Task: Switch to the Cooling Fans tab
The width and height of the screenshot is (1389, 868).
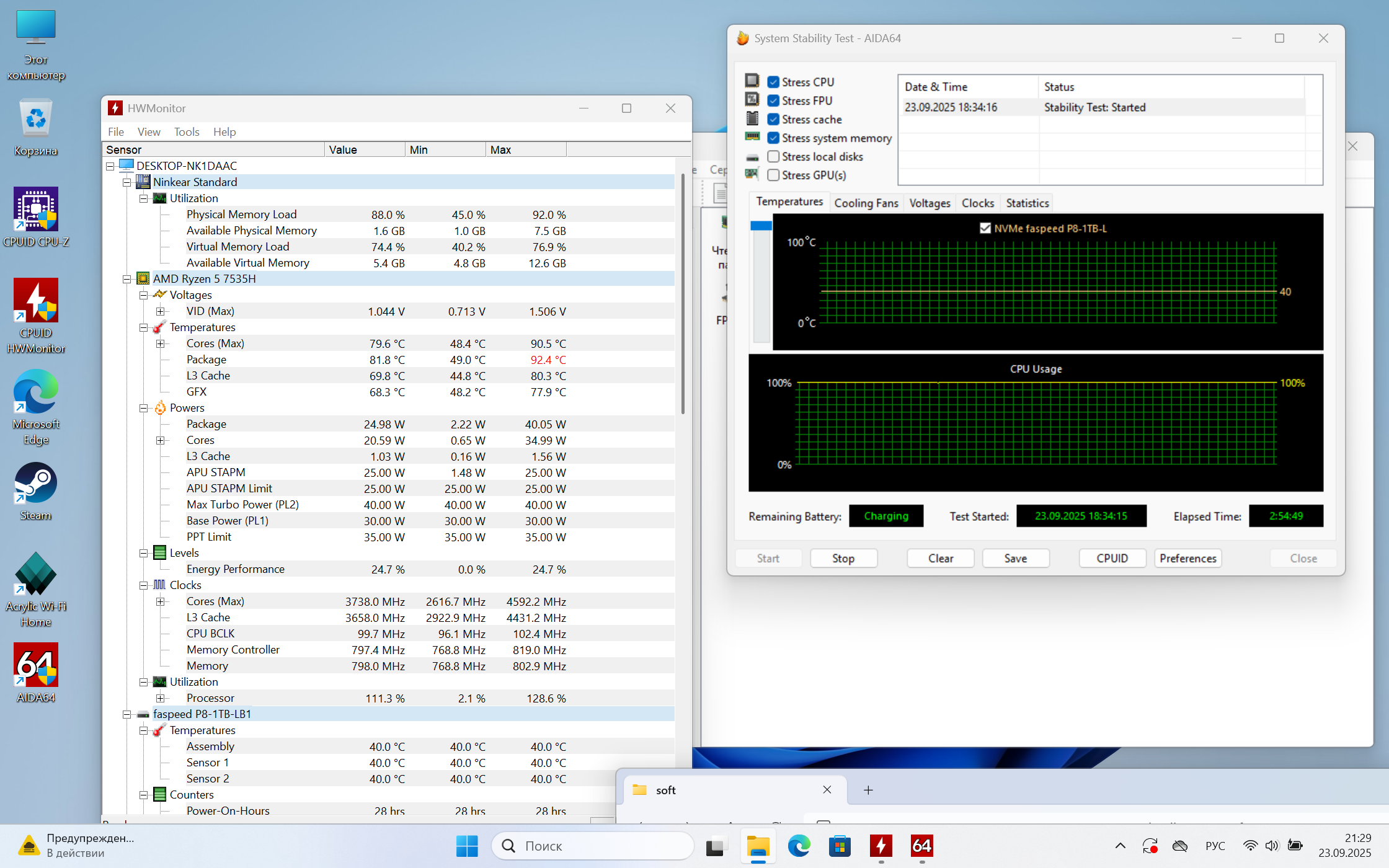Action: [x=866, y=203]
